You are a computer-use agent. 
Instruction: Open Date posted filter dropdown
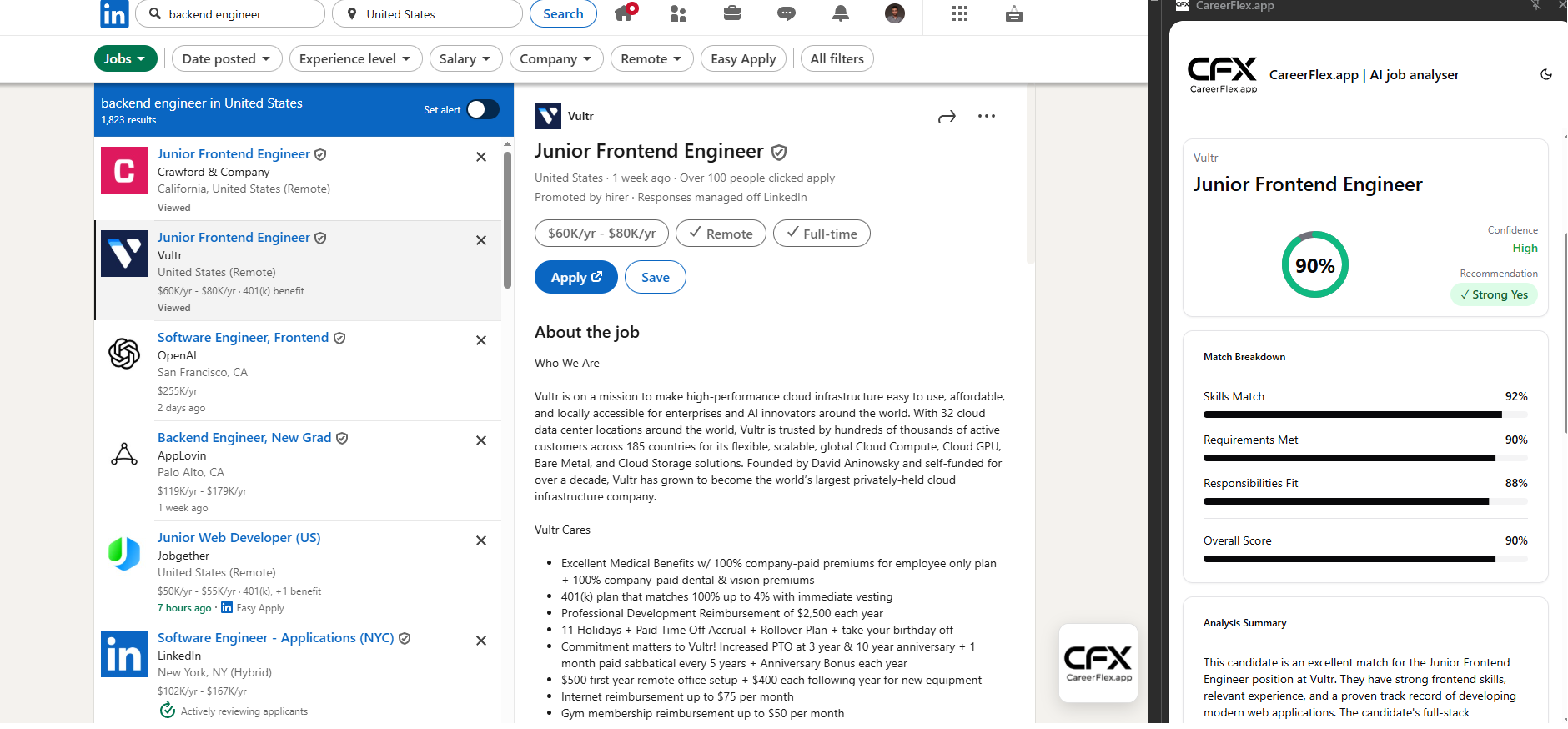[226, 58]
